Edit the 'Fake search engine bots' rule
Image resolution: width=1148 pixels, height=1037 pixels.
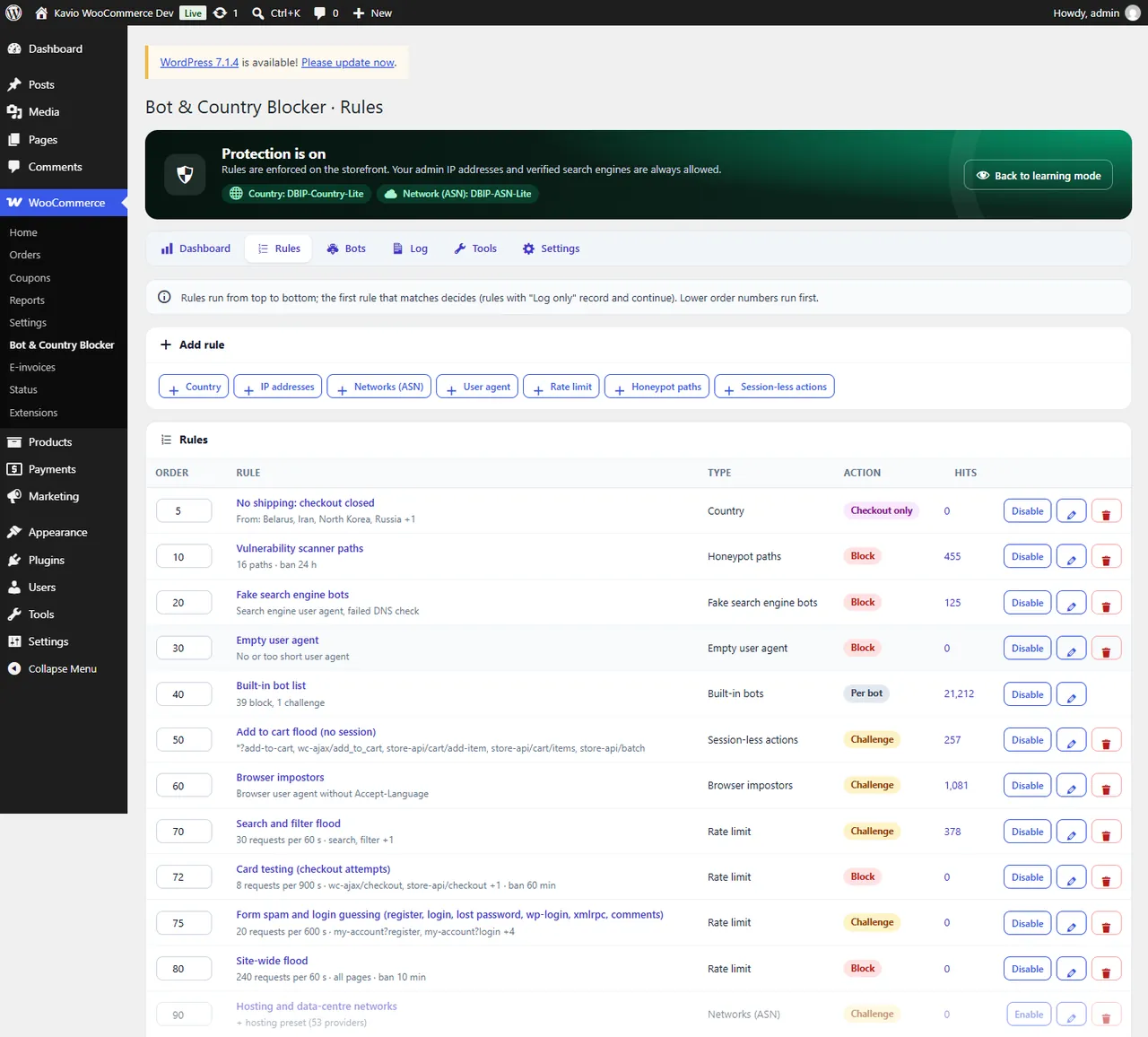point(1072,603)
